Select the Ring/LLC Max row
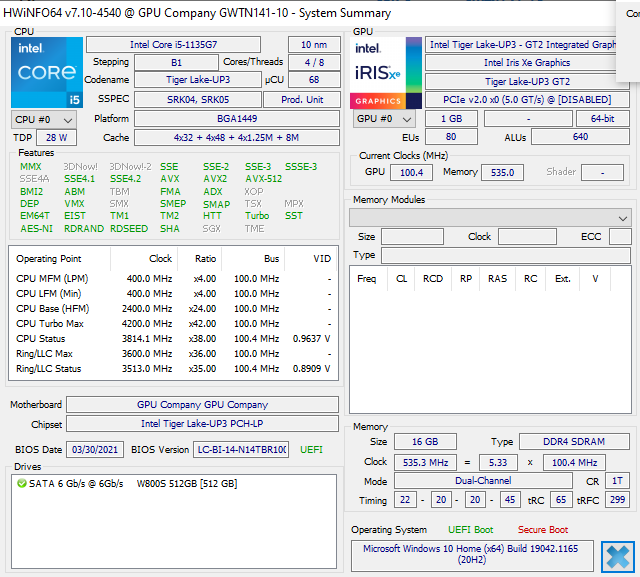The image size is (640, 577). [173, 354]
